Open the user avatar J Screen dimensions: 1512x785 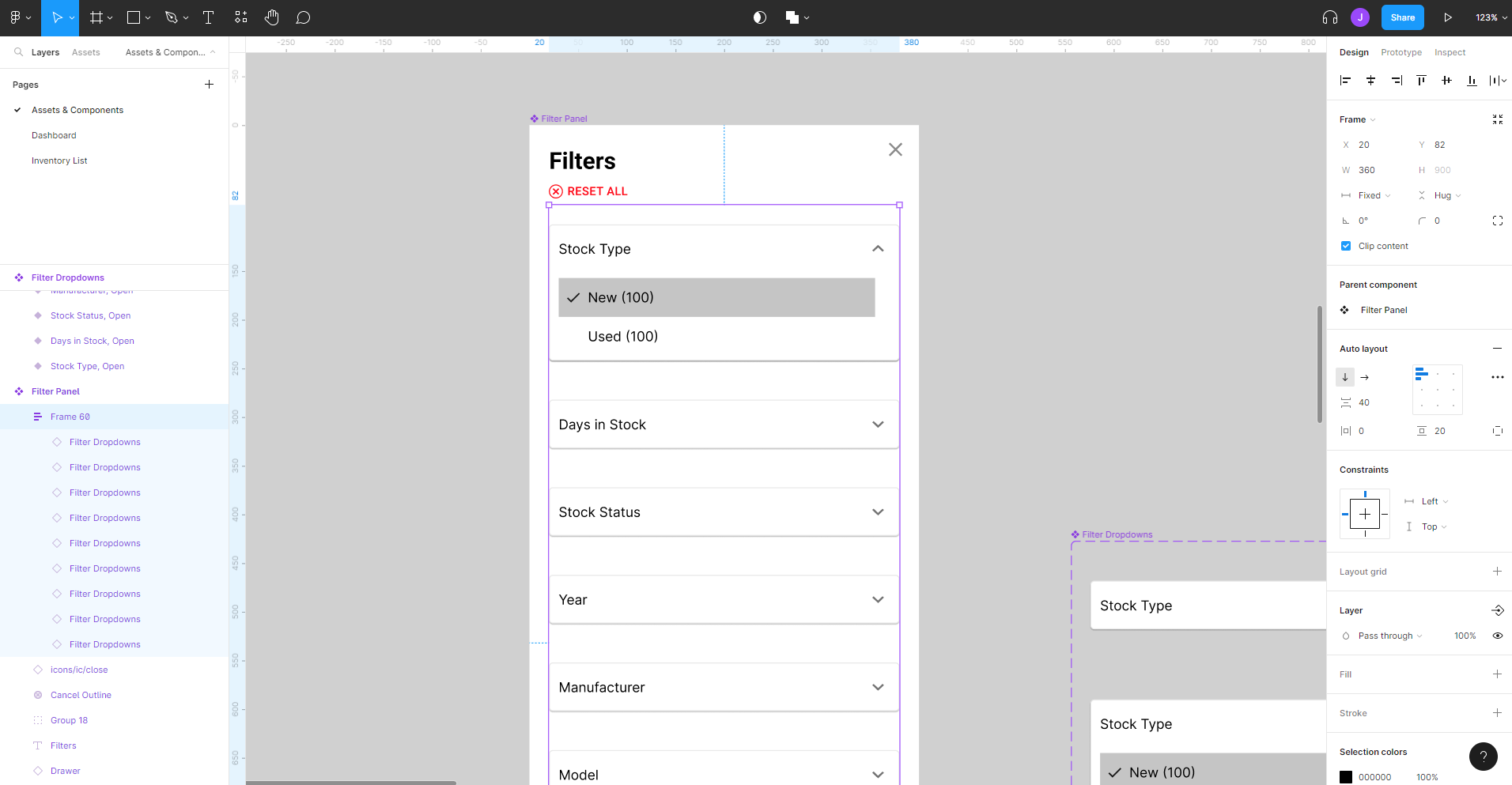(x=1360, y=17)
